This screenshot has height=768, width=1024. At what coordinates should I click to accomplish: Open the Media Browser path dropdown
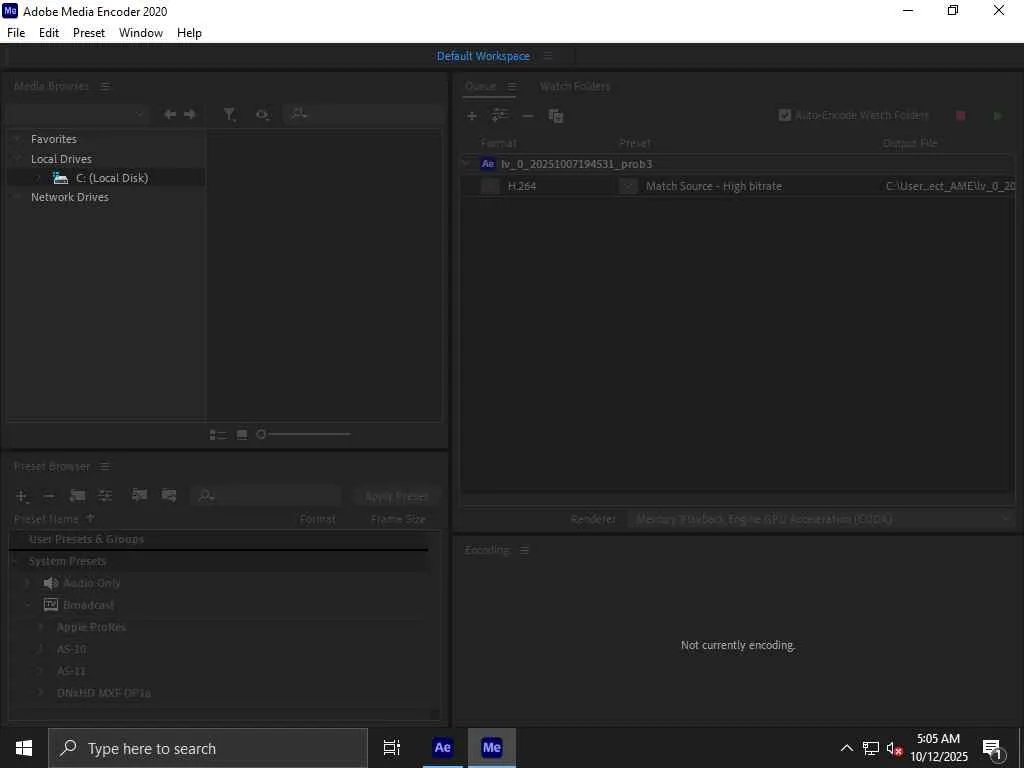coord(77,114)
